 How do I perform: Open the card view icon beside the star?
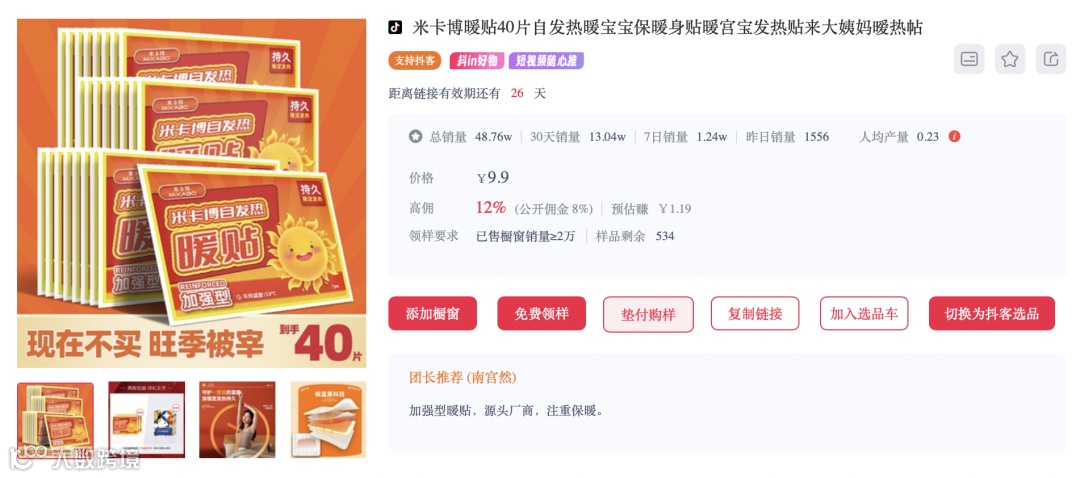pyautogui.click(x=969, y=59)
